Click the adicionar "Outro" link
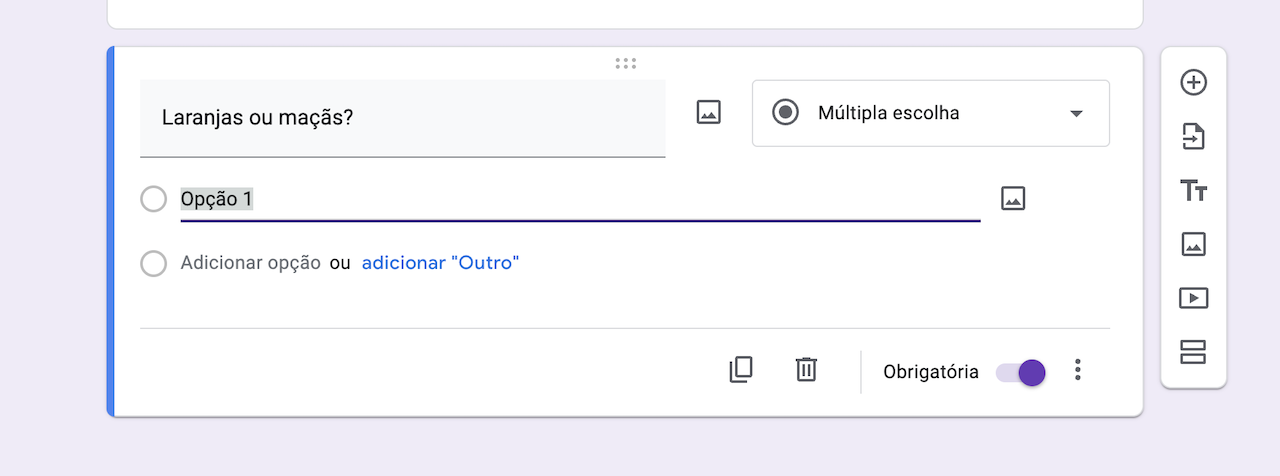 (x=440, y=263)
